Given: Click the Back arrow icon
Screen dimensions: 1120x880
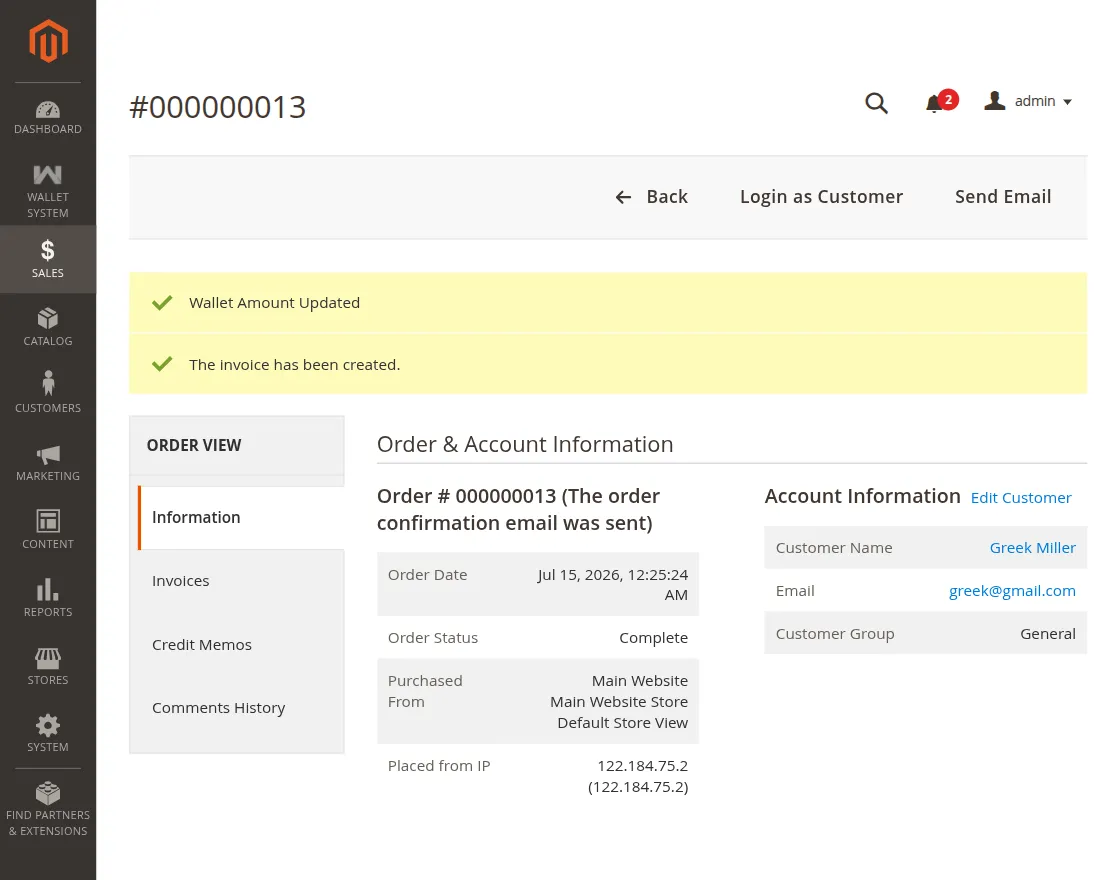Looking at the screenshot, I should point(624,197).
